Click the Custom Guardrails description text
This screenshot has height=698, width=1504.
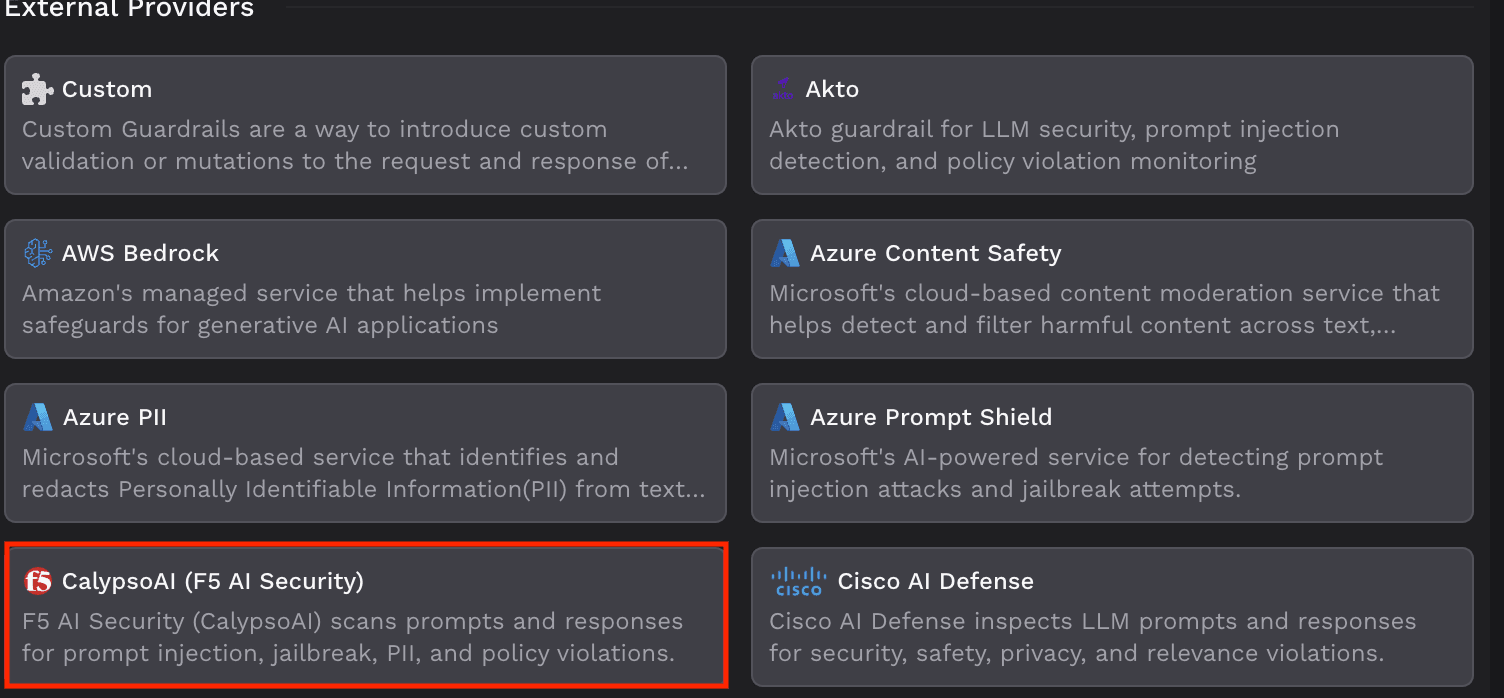[x=355, y=145]
